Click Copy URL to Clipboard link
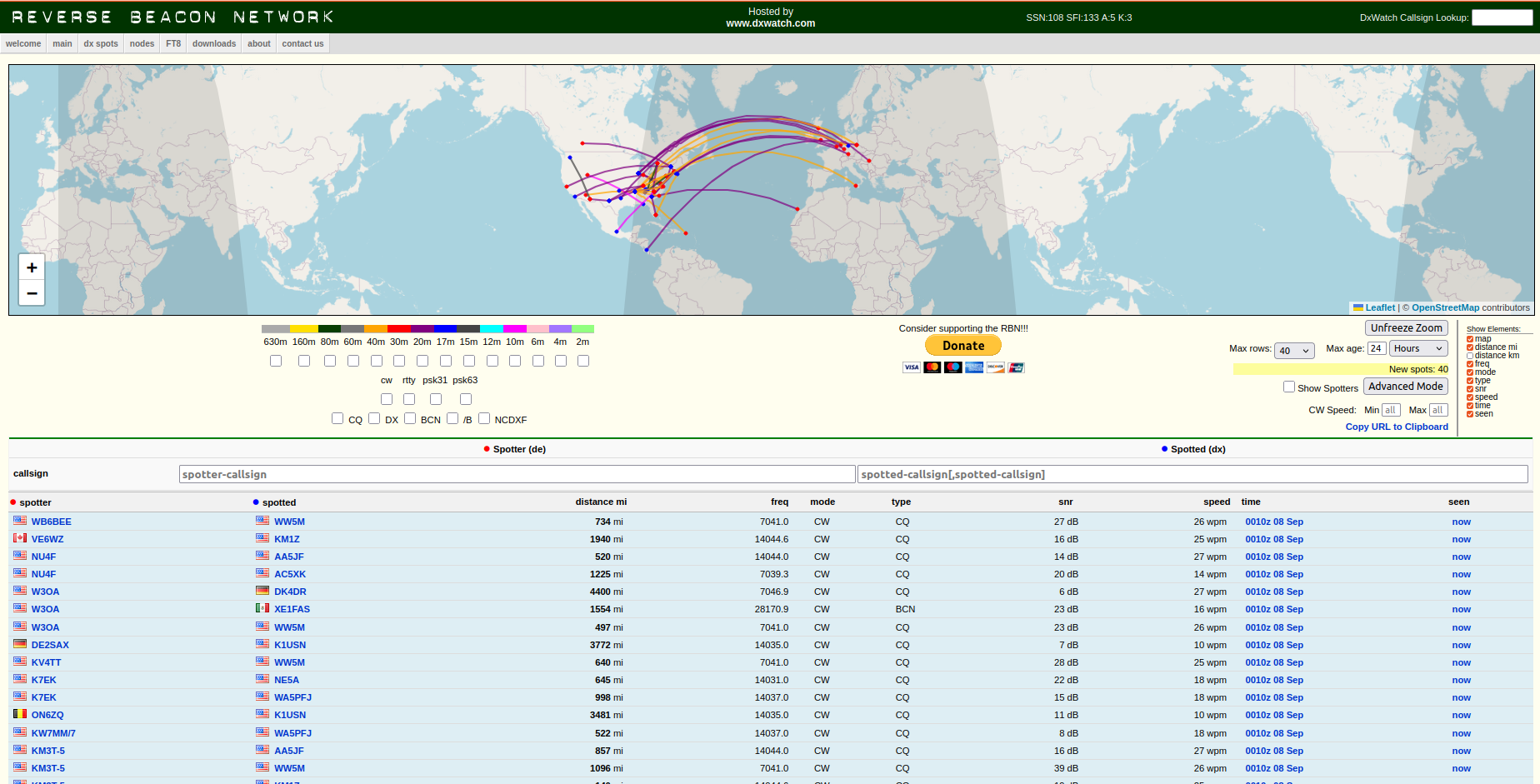The image size is (1540, 784). (x=1397, y=427)
